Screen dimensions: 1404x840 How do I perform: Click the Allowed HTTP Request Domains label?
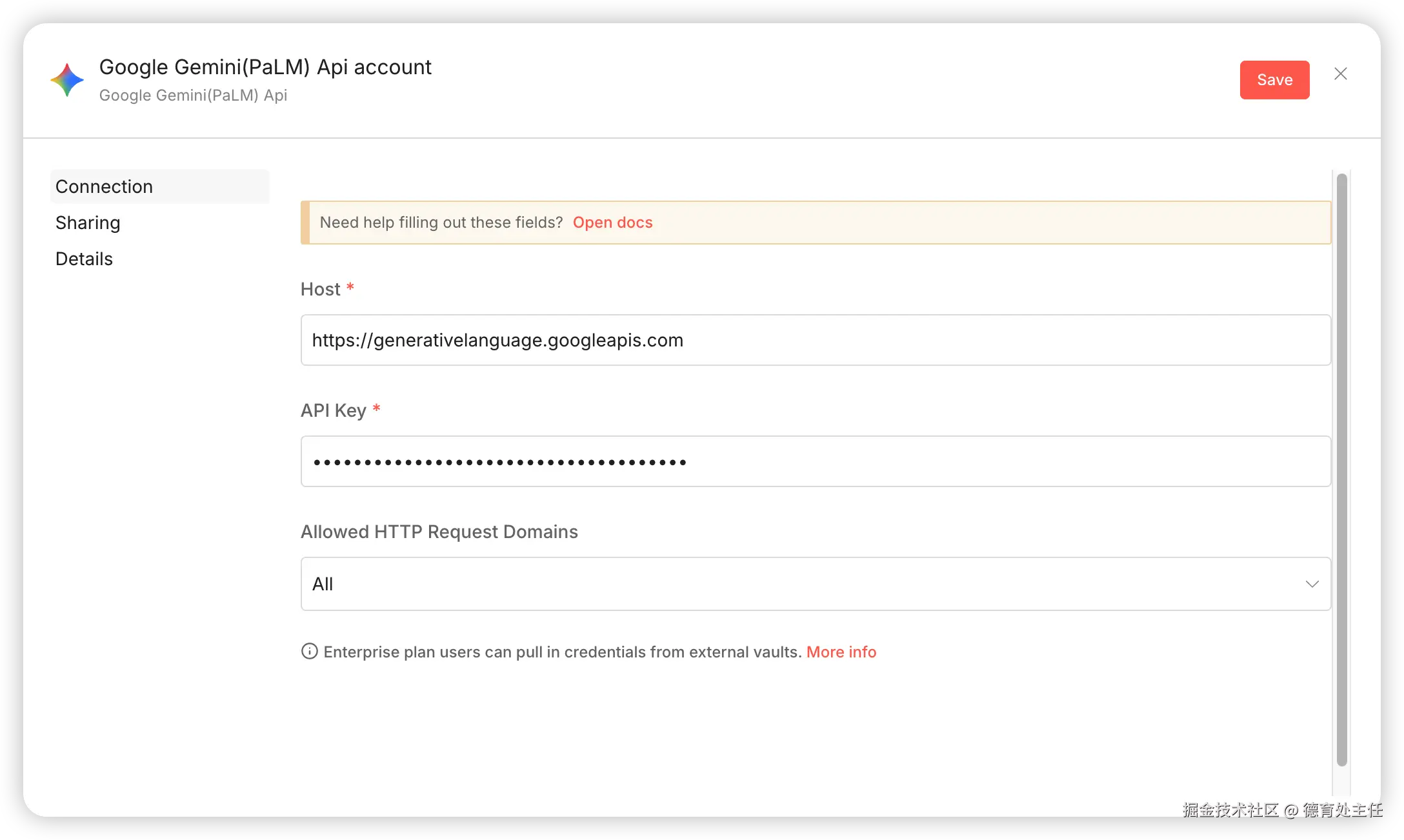(439, 532)
